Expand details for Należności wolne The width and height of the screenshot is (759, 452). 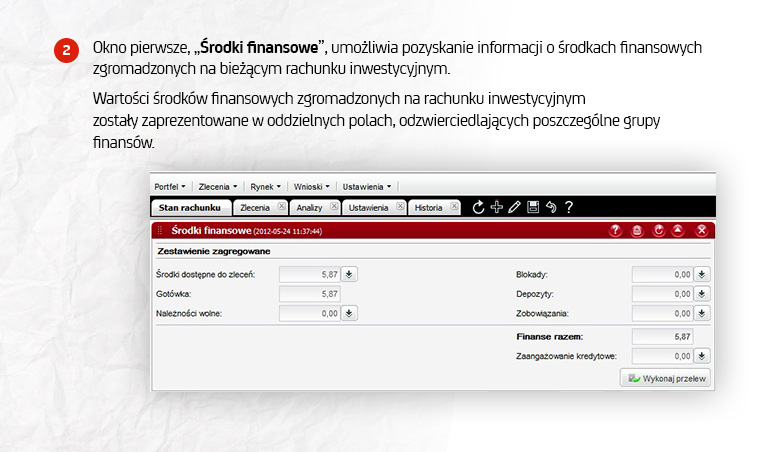point(349,313)
